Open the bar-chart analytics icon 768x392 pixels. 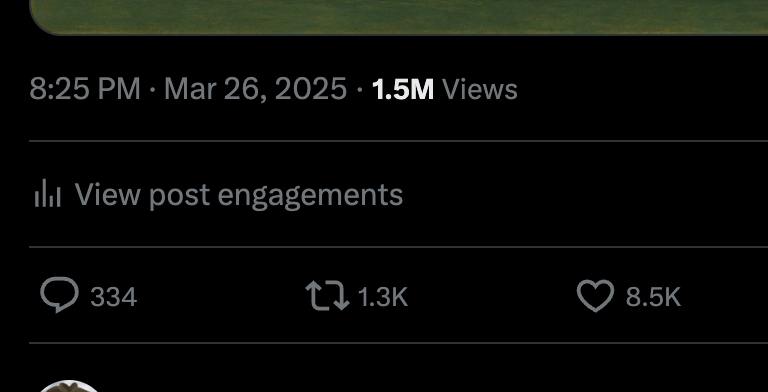click(x=48, y=193)
